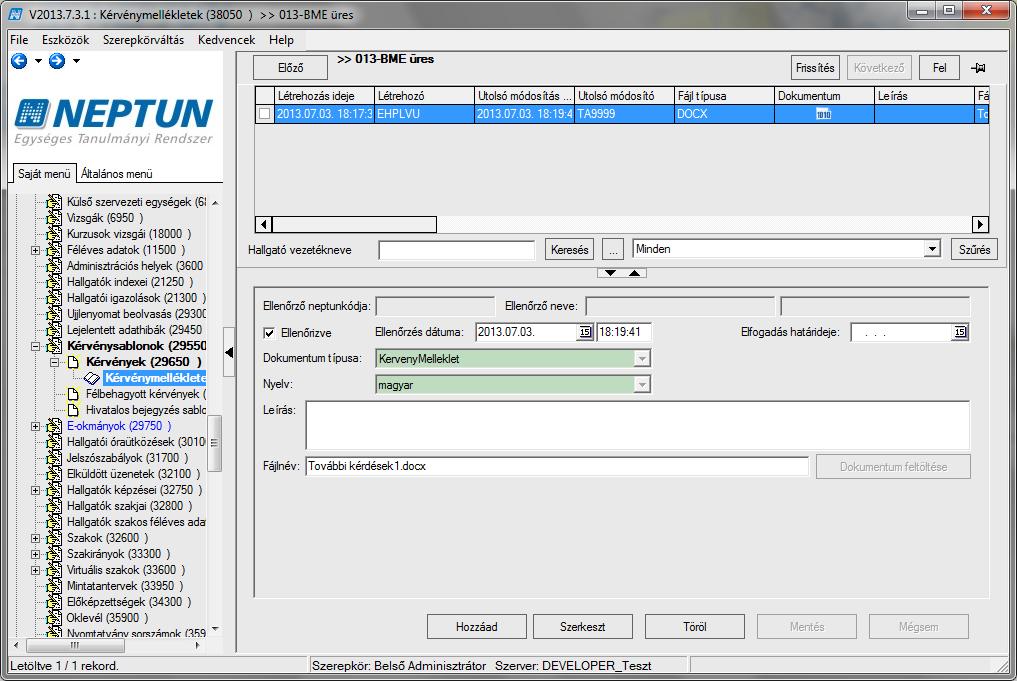Expand the Szakok (32600) tree node
The width and height of the screenshot is (1017, 681).
tap(36, 538)
